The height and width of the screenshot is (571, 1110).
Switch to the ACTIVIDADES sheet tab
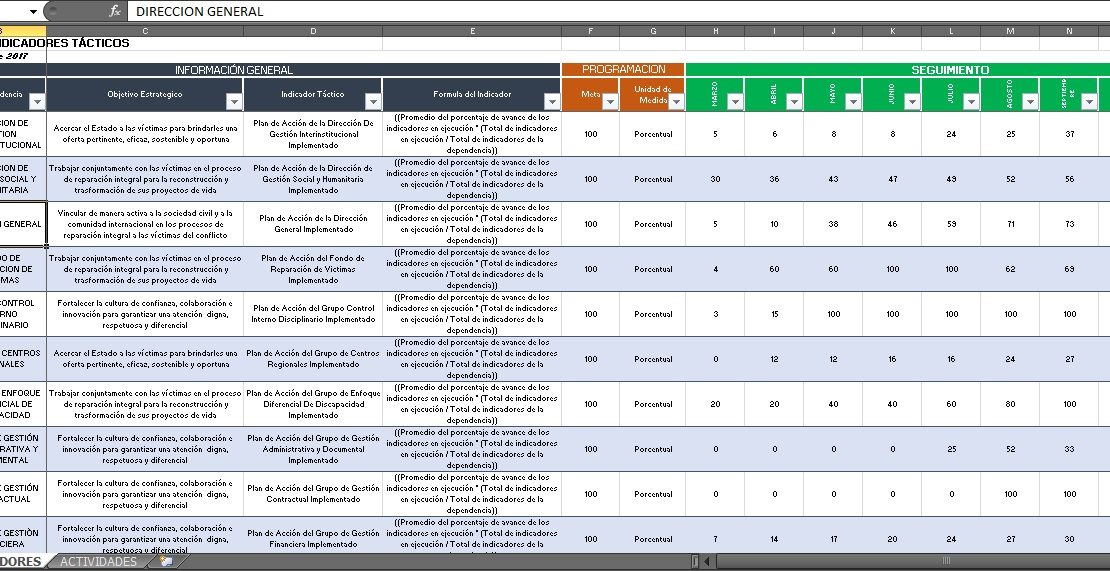98,562
